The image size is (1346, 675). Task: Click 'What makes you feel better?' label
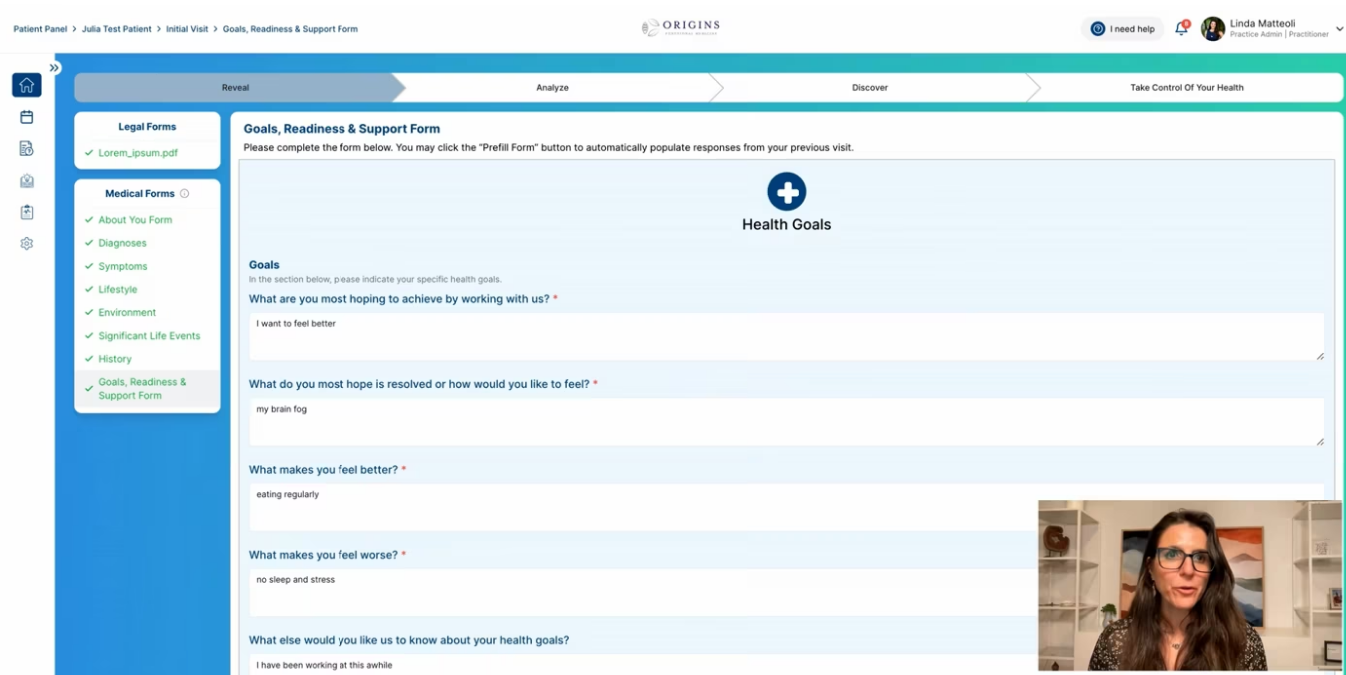point(323,470)
